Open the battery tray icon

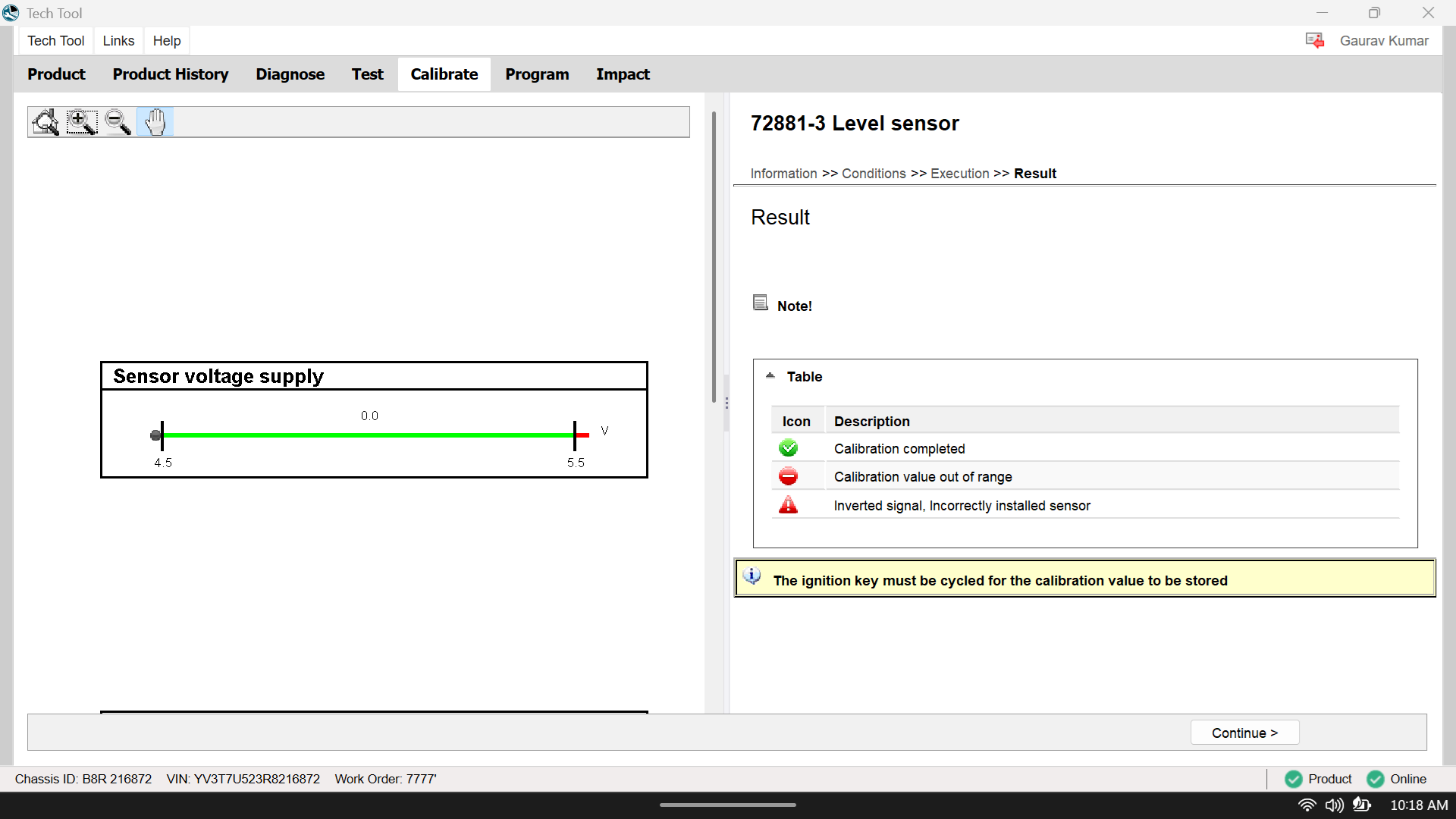[1362, 805]
